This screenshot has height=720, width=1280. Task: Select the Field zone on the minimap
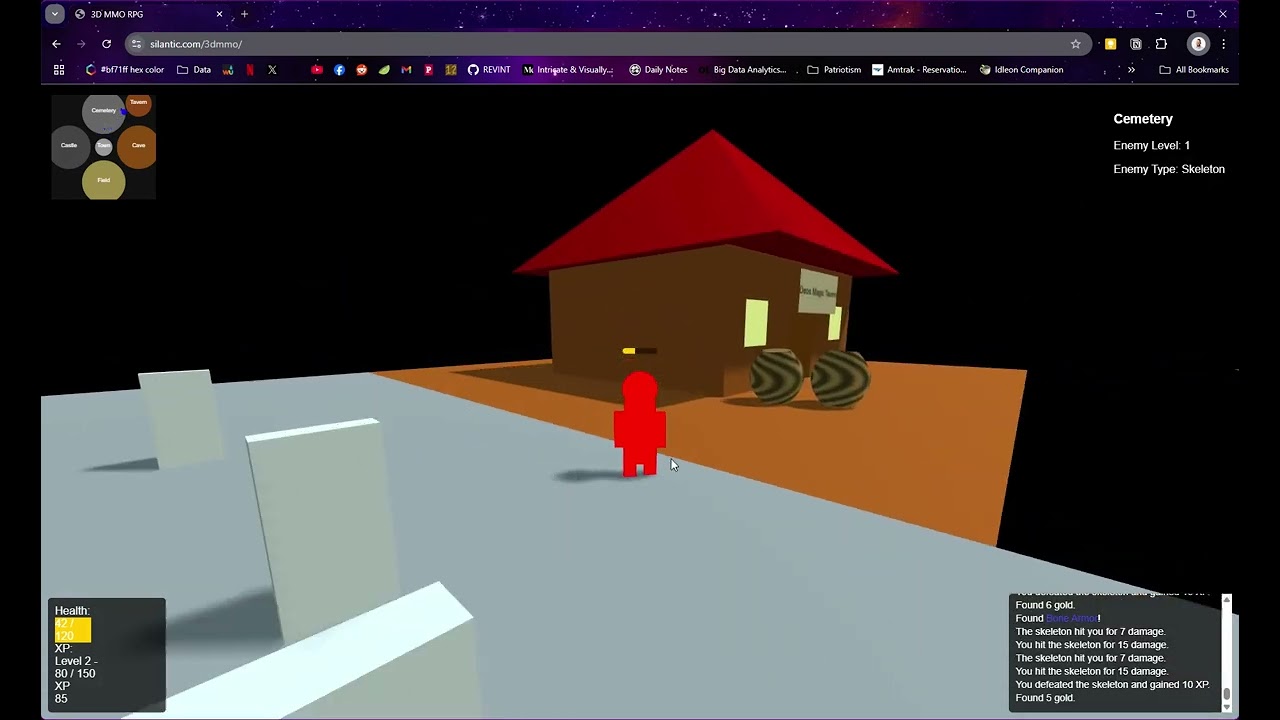point(104,180)
